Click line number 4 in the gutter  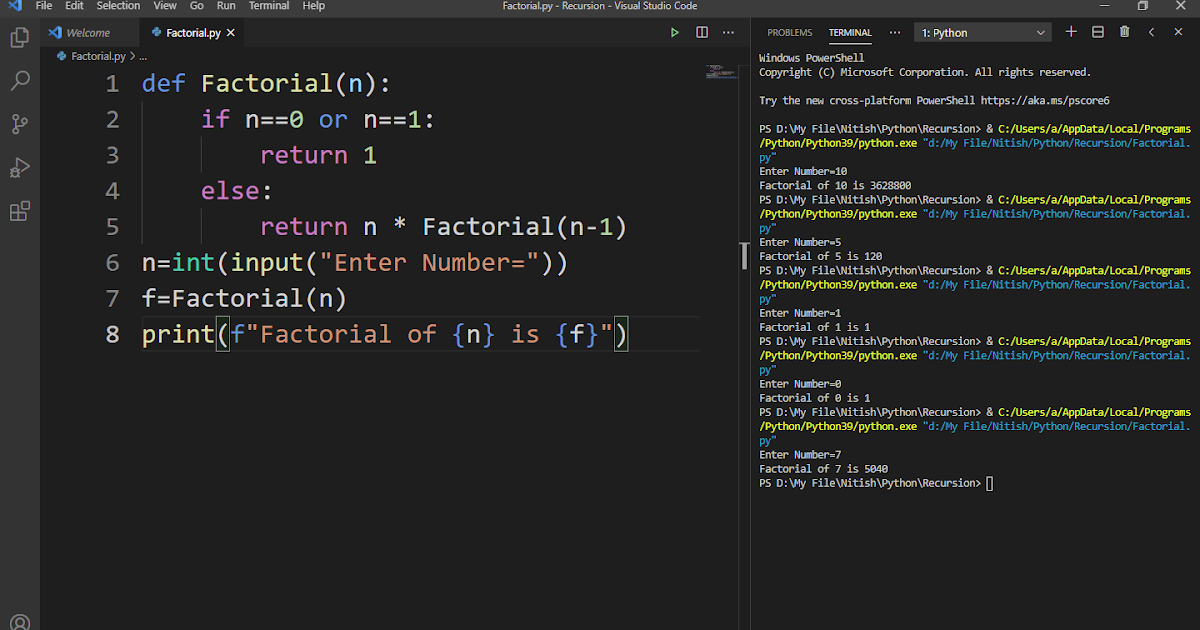[112, 191]
